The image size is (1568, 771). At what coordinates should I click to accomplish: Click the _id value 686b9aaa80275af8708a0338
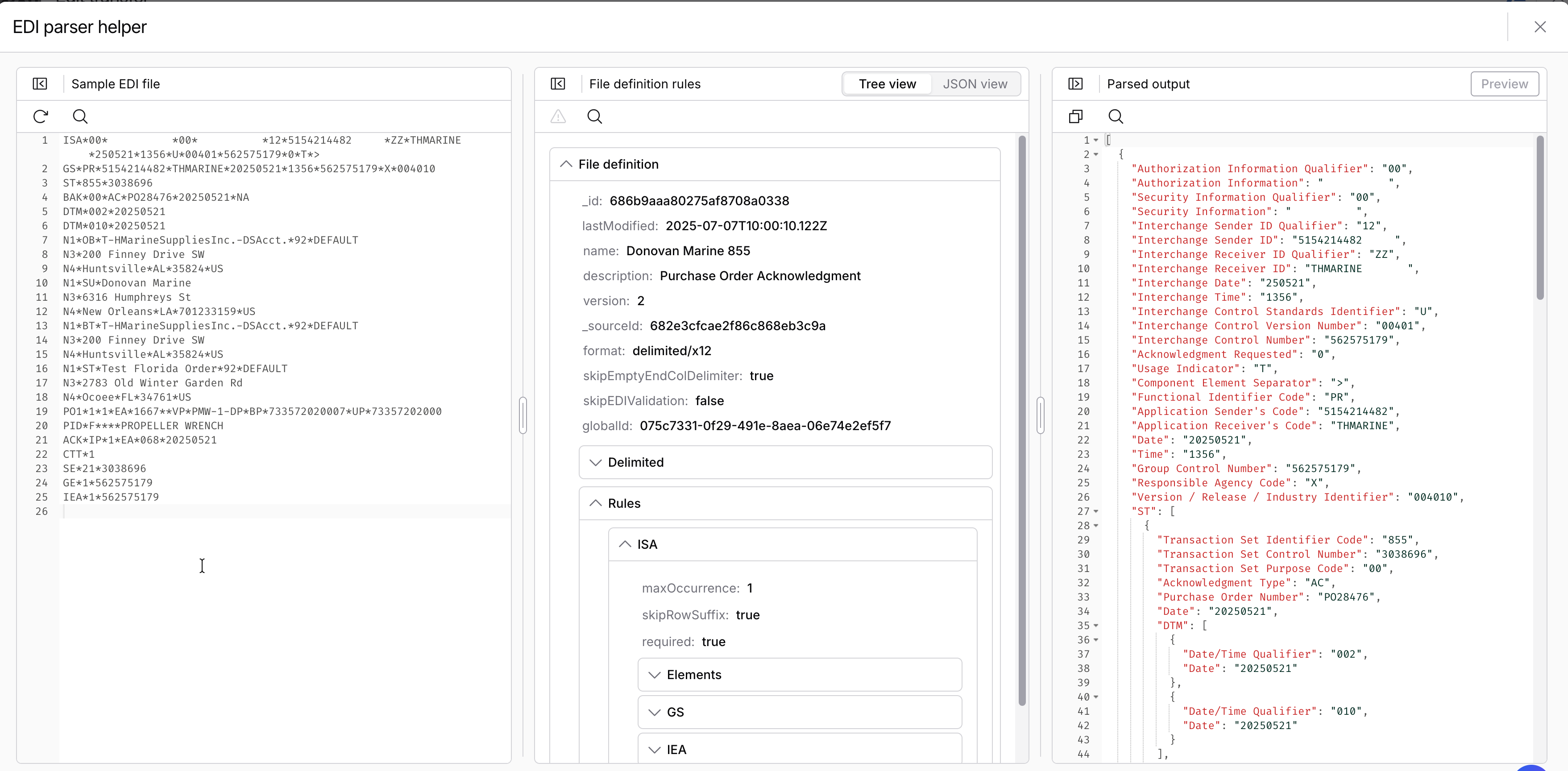699,201
